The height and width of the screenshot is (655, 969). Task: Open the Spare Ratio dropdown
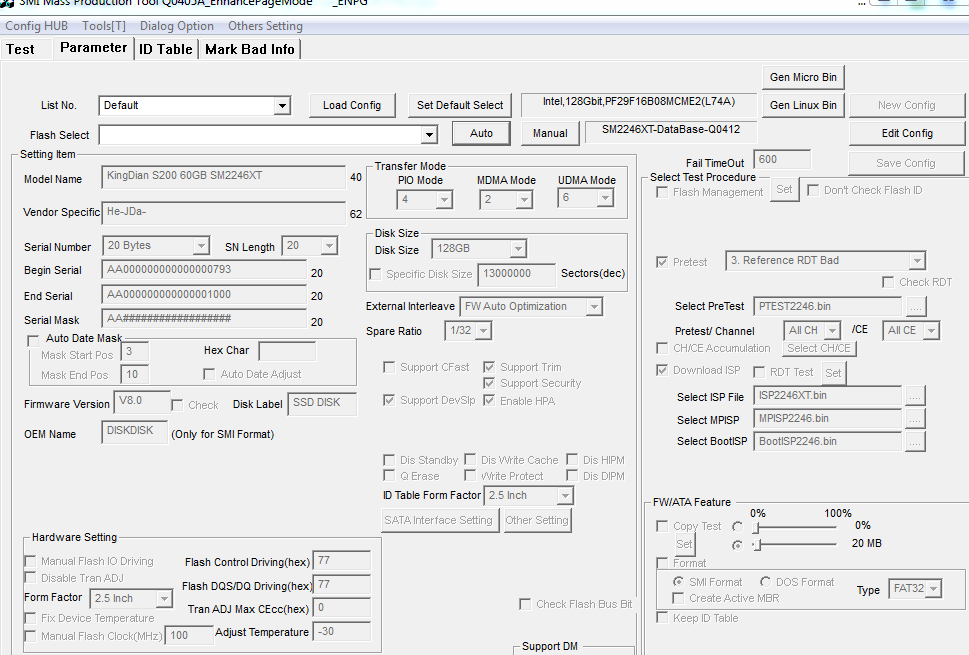tap(484, 331)
